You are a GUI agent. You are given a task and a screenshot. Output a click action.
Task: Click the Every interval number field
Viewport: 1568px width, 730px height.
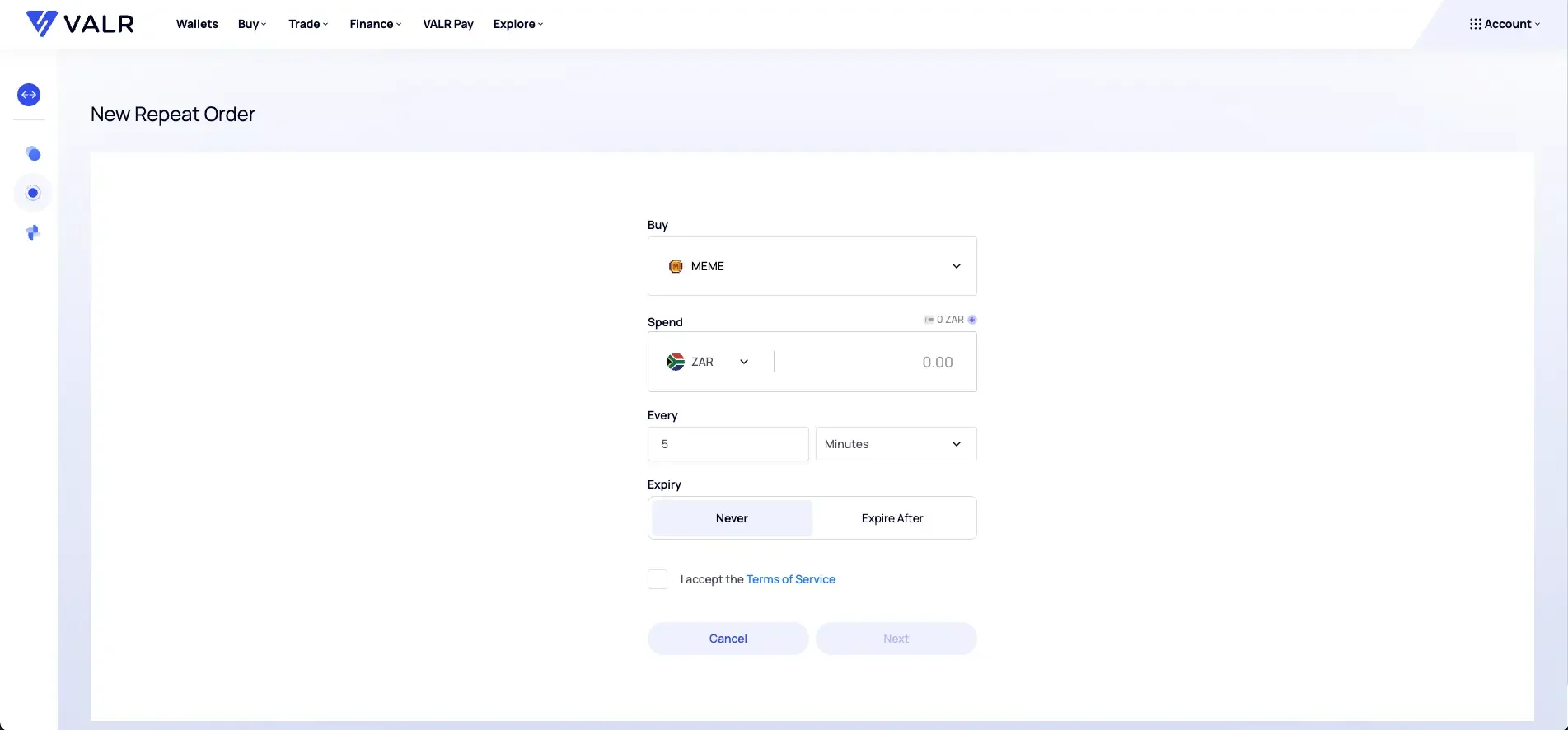click(x=728, y=444)
